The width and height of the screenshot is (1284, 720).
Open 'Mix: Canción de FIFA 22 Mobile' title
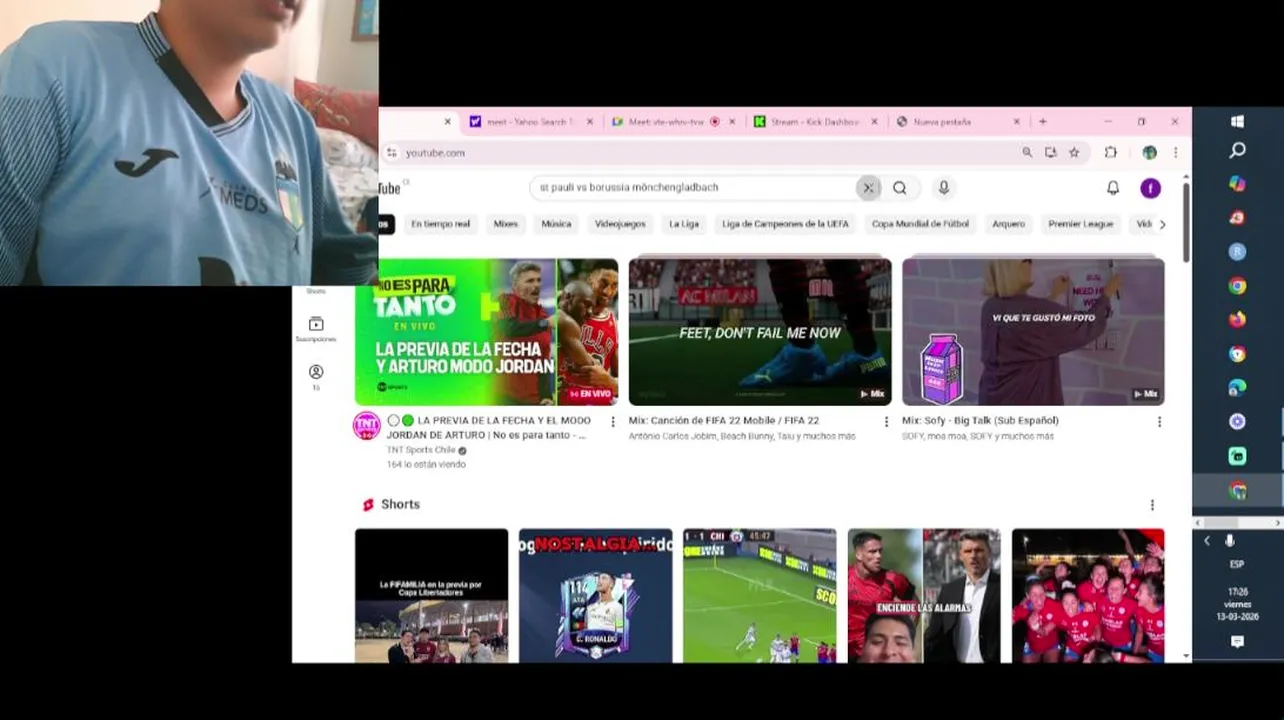724,421
